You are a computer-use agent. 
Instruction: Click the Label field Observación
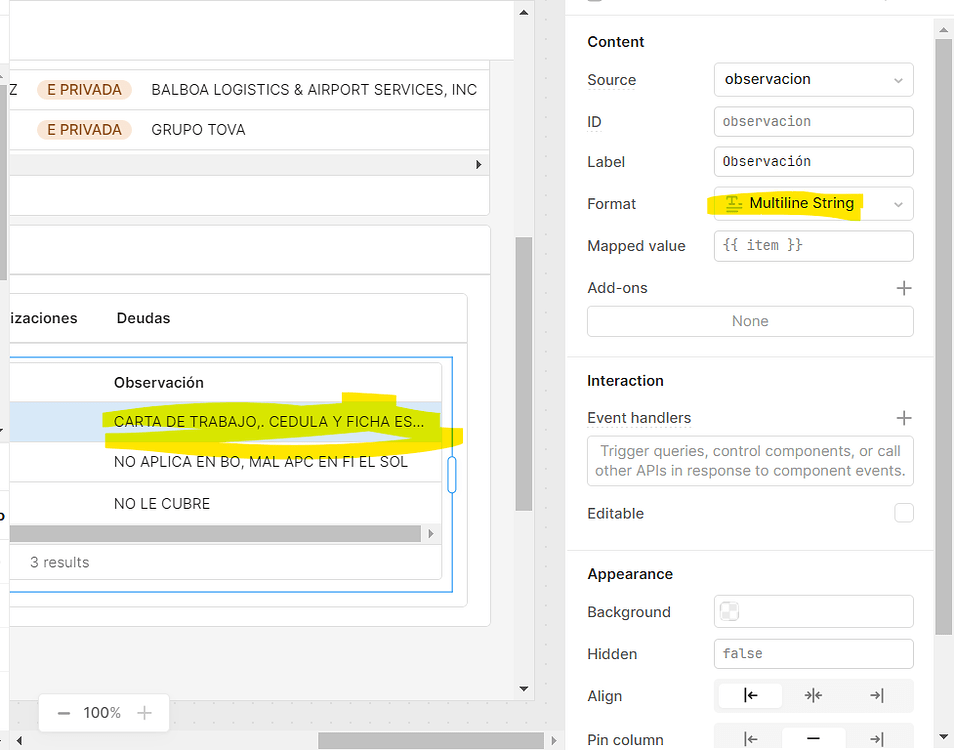[813, 162]
